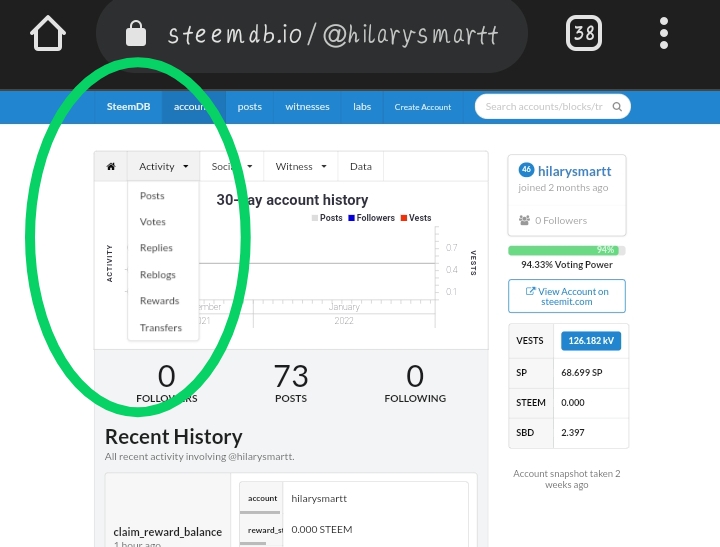Screen dimensions: 720x547
Task: Click the STEEM 0.000 value
Action: pos(573,403)
